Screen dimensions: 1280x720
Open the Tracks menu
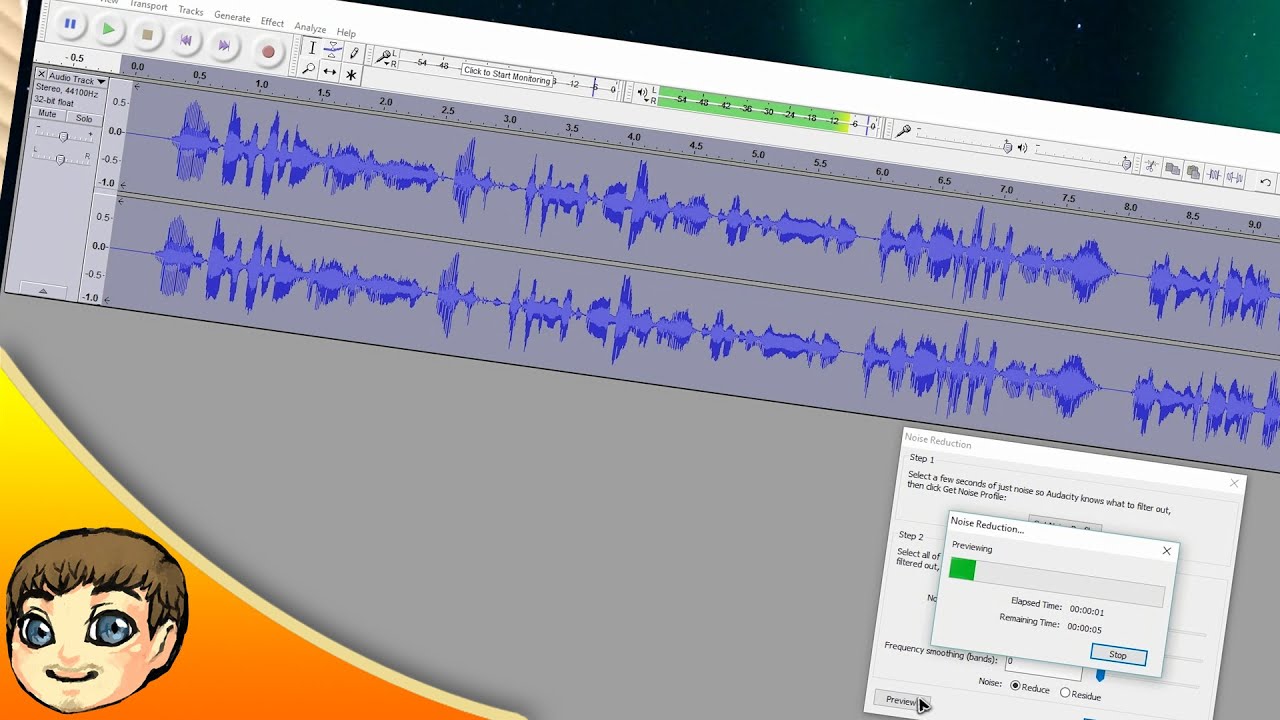[190, 11]
